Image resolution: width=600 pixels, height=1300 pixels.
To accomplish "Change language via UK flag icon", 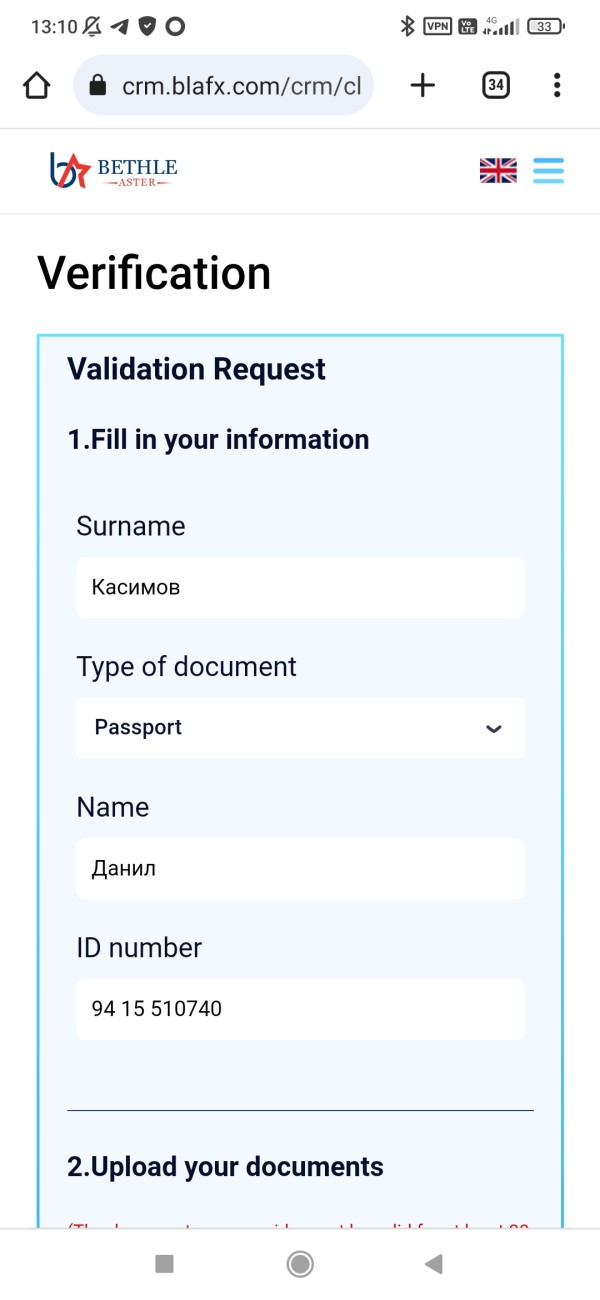I will (x=498, y=171).
